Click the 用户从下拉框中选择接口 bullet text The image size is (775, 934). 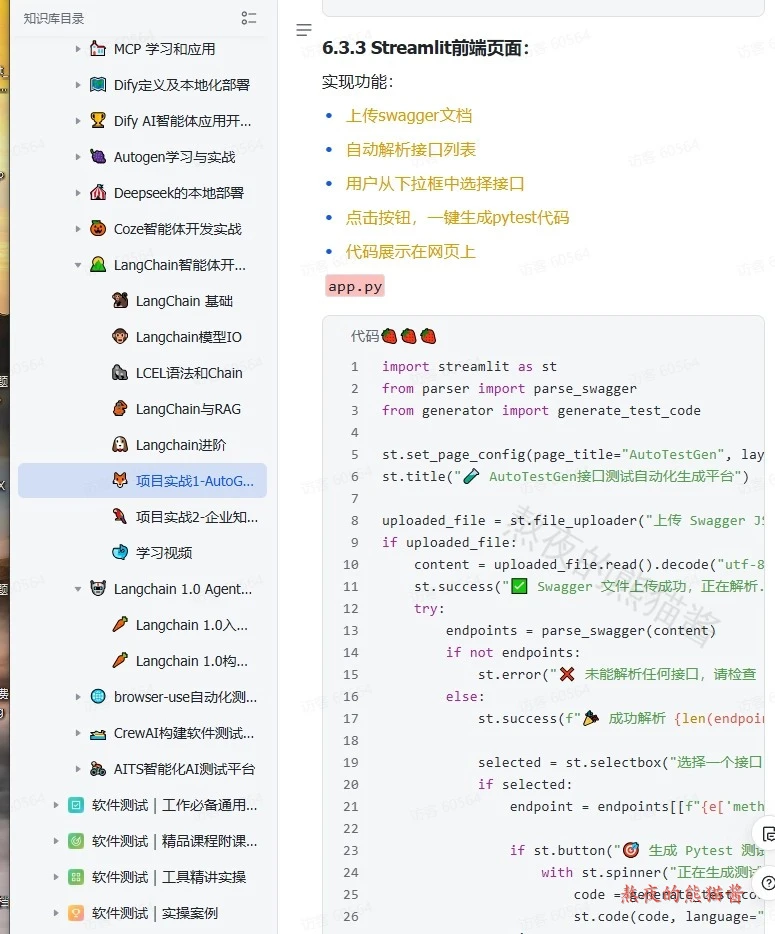pyautogui.click(x=435, y=183)
